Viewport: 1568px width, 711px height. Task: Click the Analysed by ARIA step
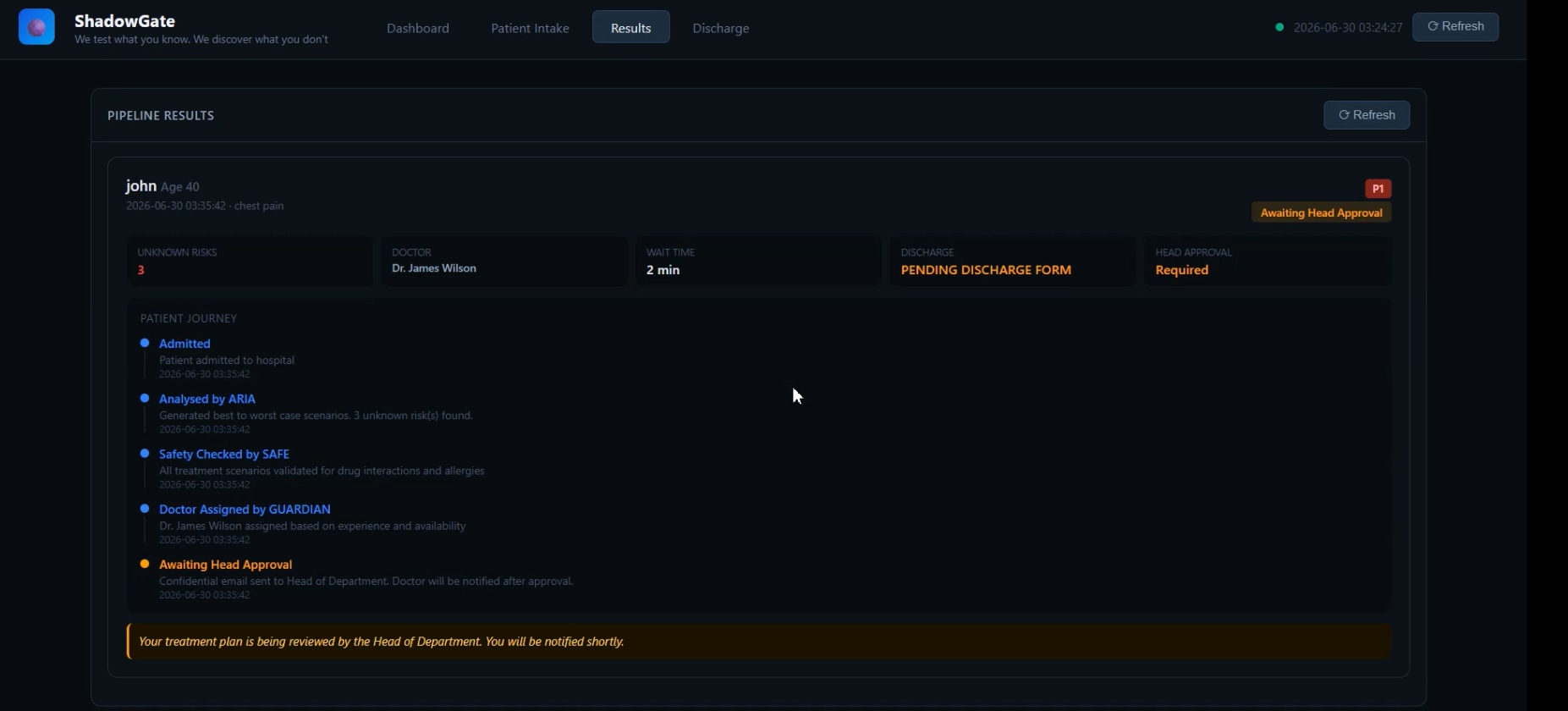coord(207,399)
